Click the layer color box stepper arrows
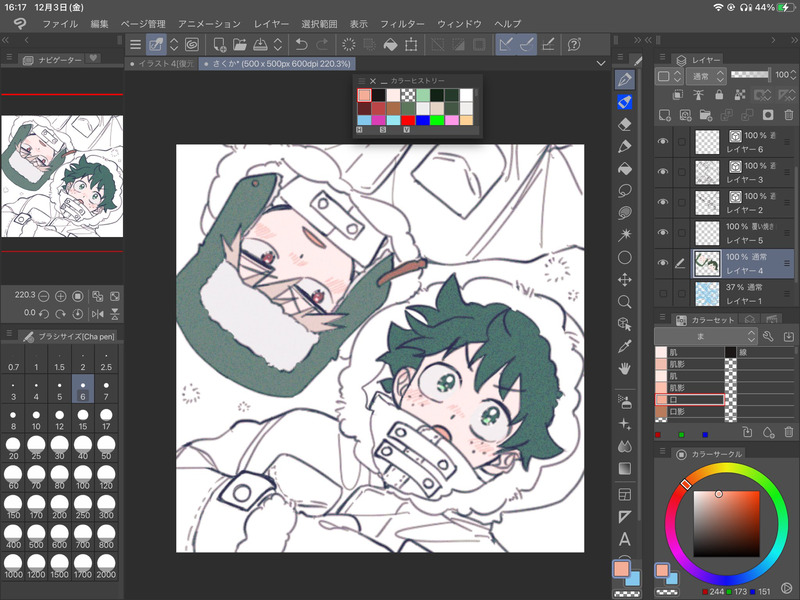Viewport: 800px width, 600px height. 678,77
